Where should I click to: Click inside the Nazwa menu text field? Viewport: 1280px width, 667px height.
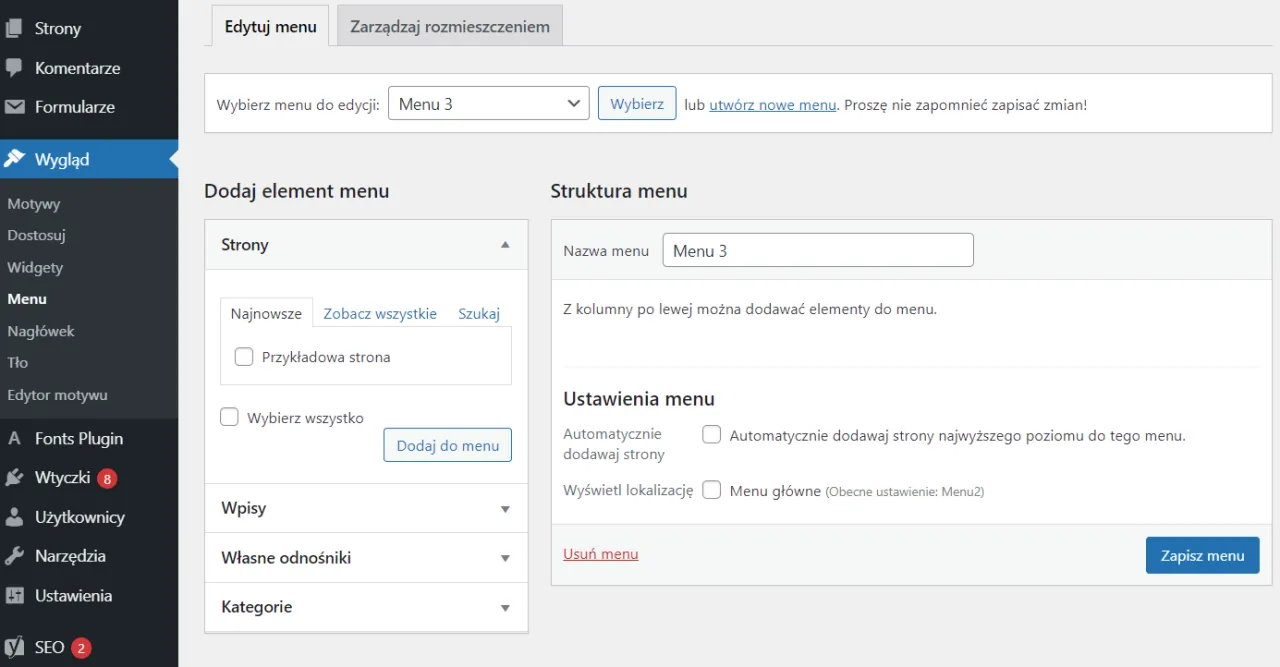[817, 250]
